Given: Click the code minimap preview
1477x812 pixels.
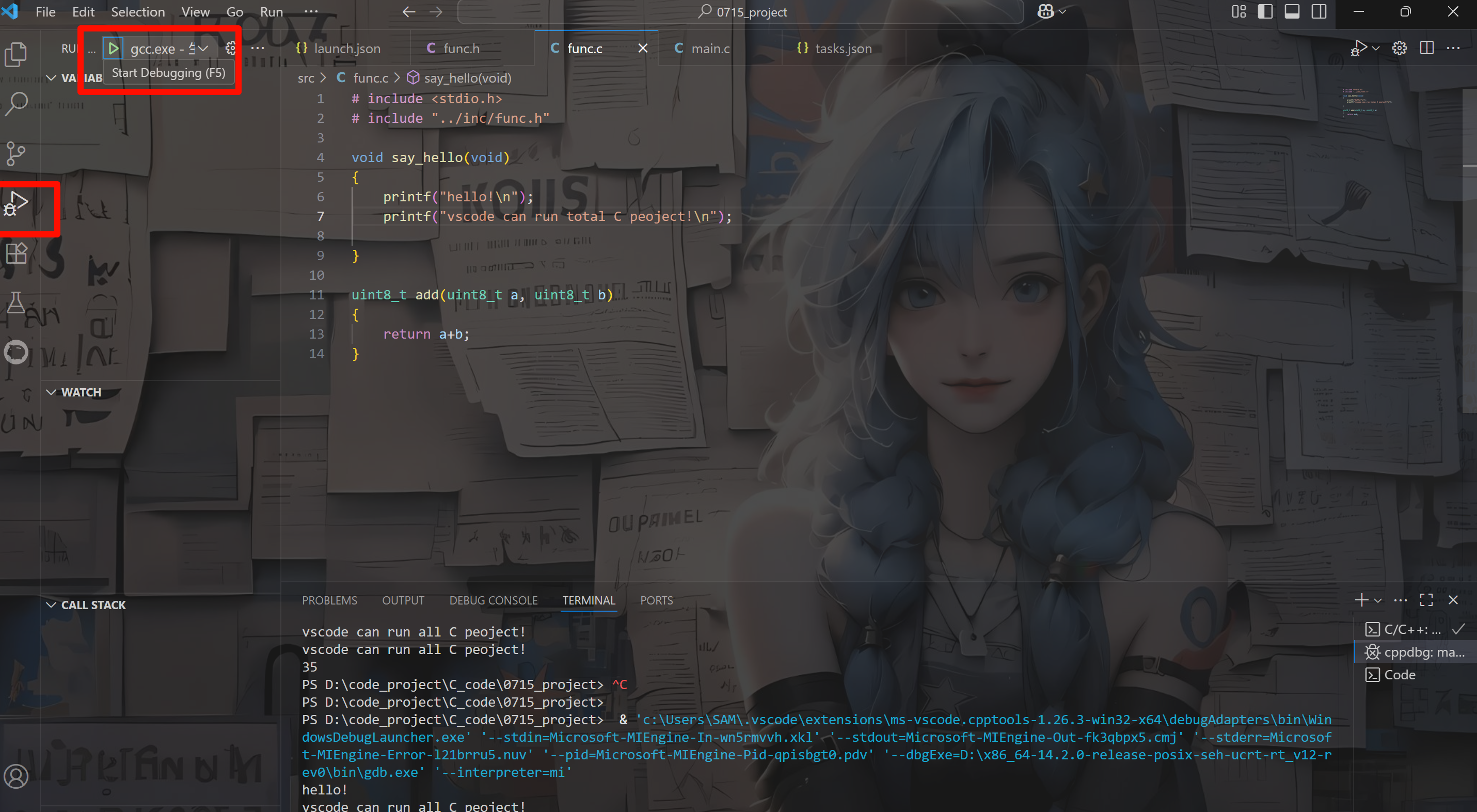Looking at the screenshot, I should (x=1368, y=102).
